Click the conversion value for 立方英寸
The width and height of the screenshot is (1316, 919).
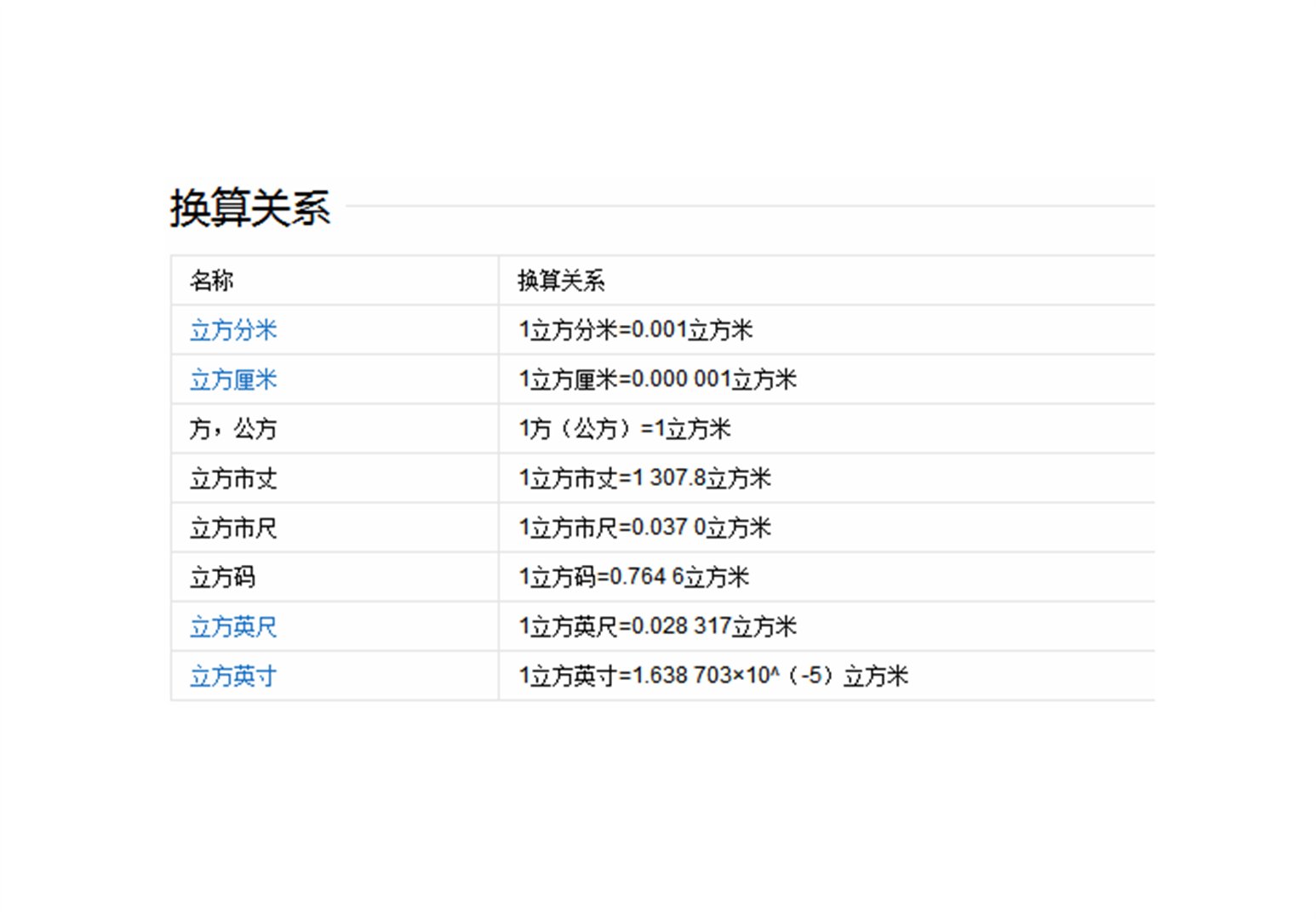coord(713,676)
